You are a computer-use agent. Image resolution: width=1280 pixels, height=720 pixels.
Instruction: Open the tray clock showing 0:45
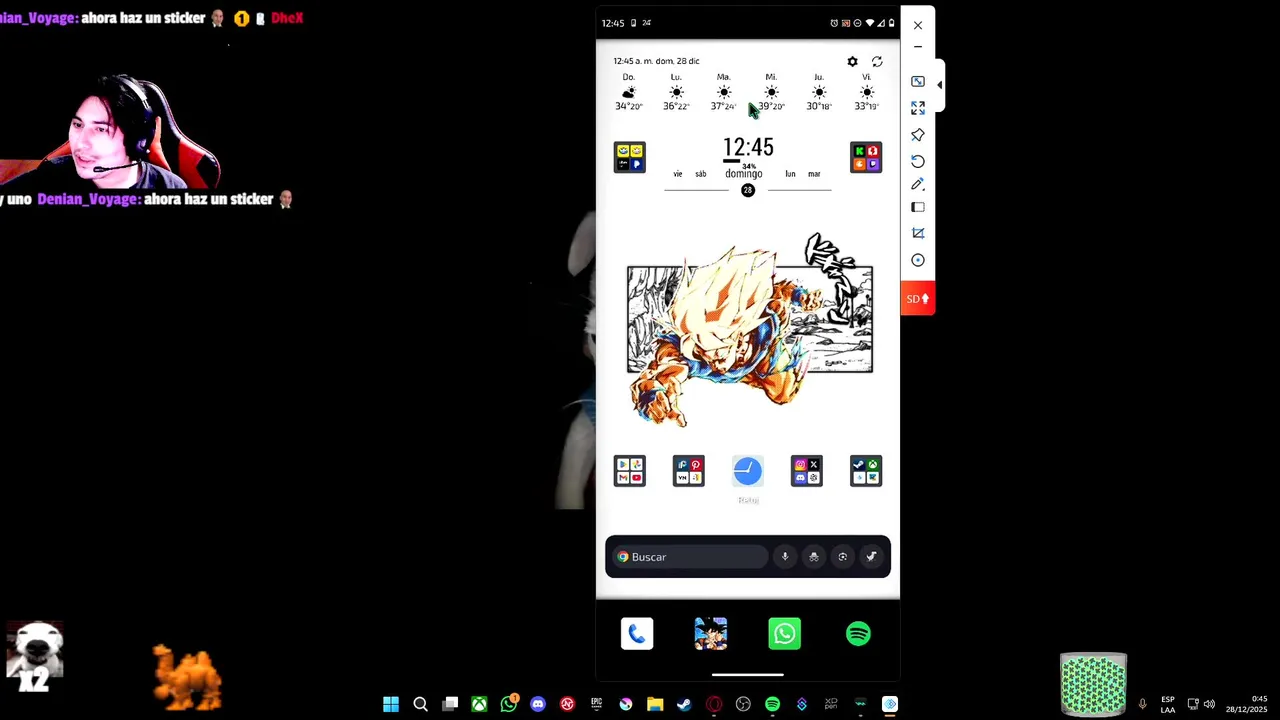1247,704
